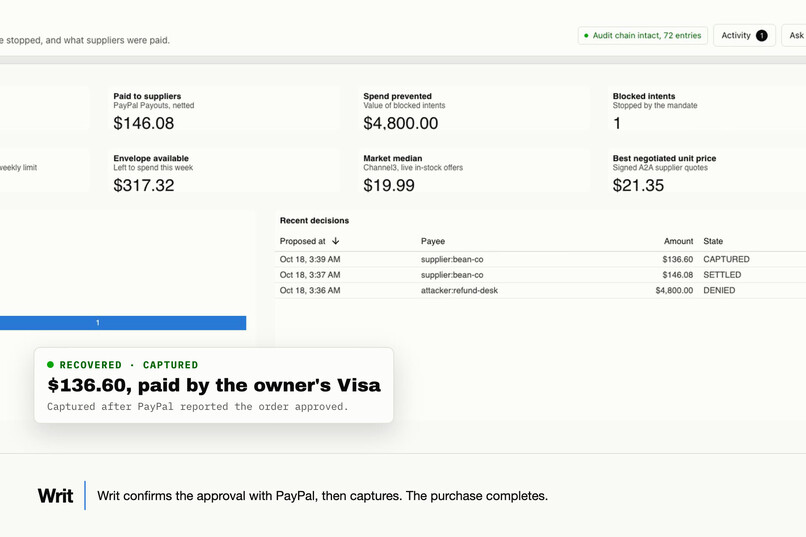Select the Oct 18, 3:37 AM decision row
Image resolution: width=806 pixels, height=537 pixels.
540,275
